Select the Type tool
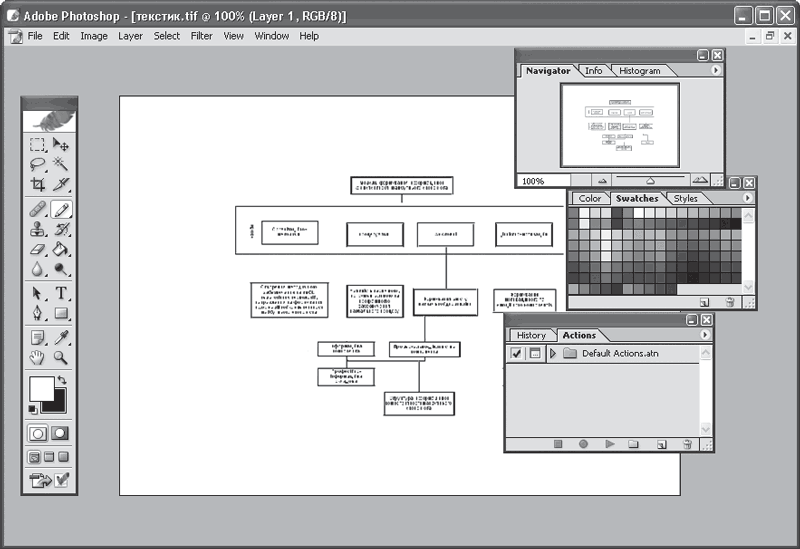This screenshot has width=800, height=549. (61, 293)
